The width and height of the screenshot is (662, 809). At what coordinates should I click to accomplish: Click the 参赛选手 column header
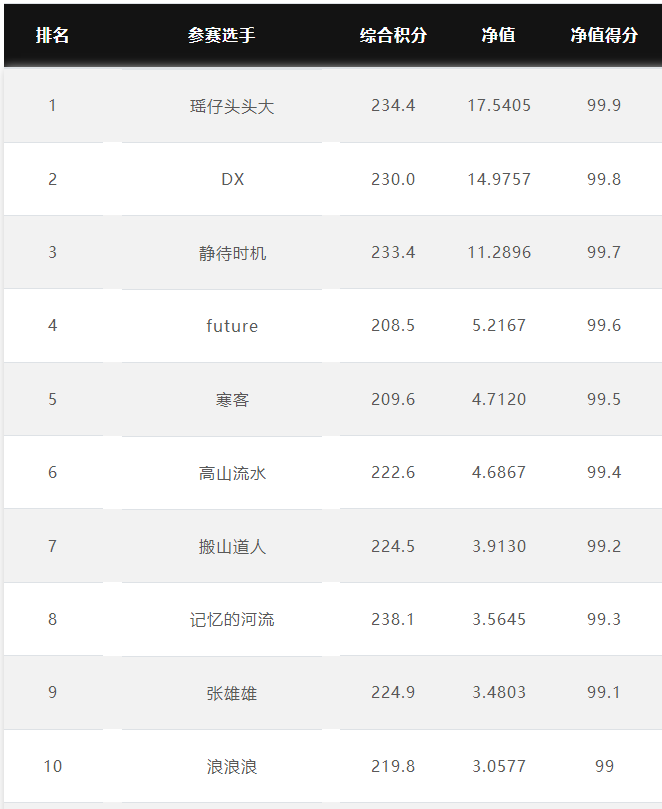pos(221,35)
